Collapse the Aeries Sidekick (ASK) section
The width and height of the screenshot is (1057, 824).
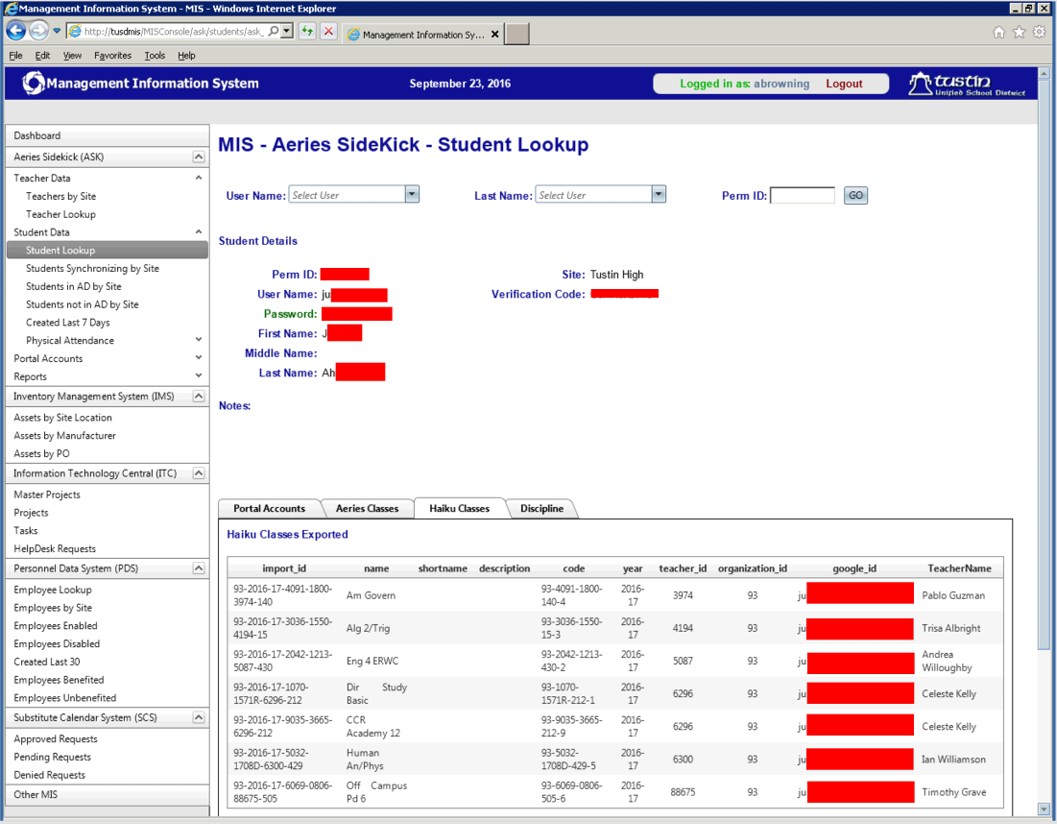[x=198, y=156]
